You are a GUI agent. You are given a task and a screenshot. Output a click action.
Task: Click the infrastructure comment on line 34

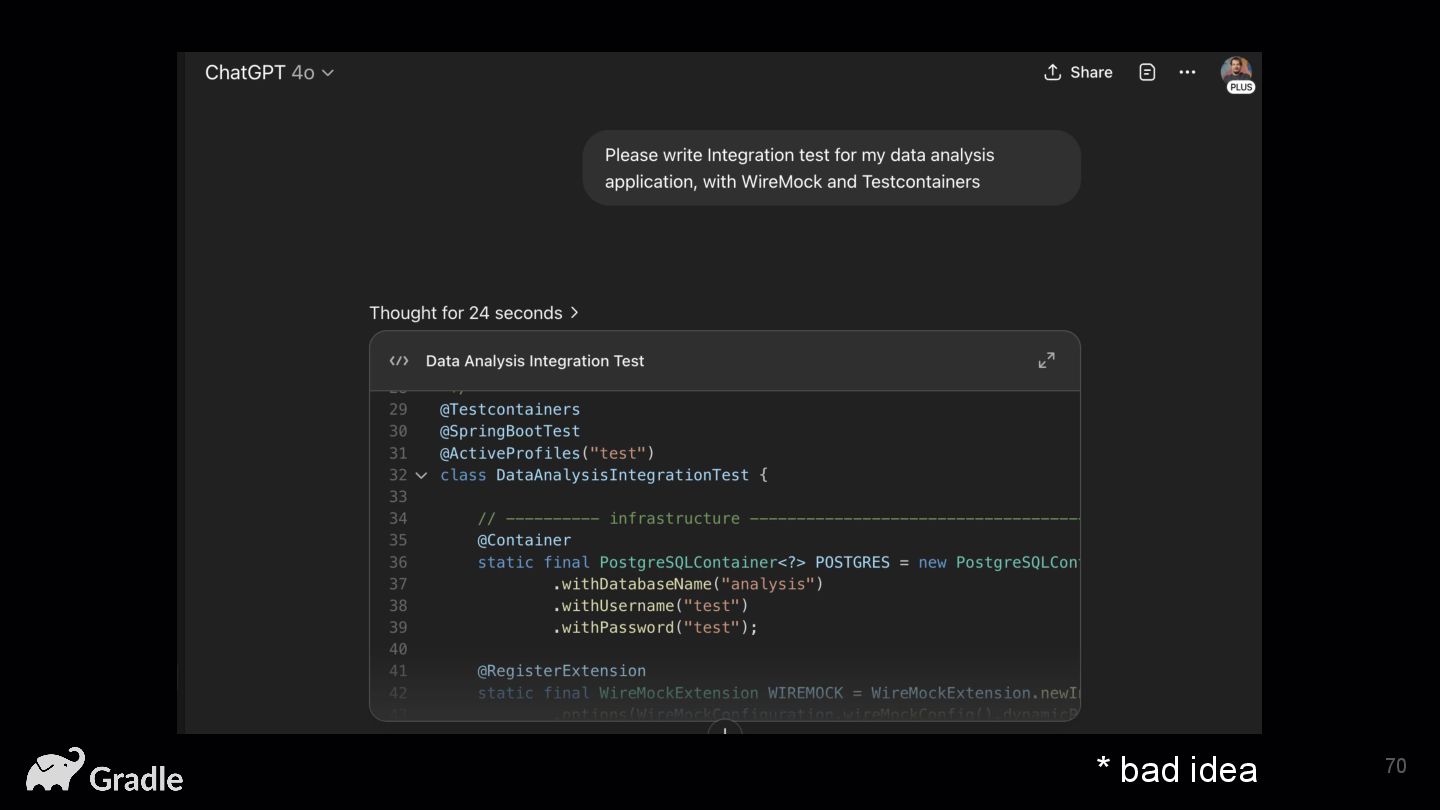[x=778, y=518]
